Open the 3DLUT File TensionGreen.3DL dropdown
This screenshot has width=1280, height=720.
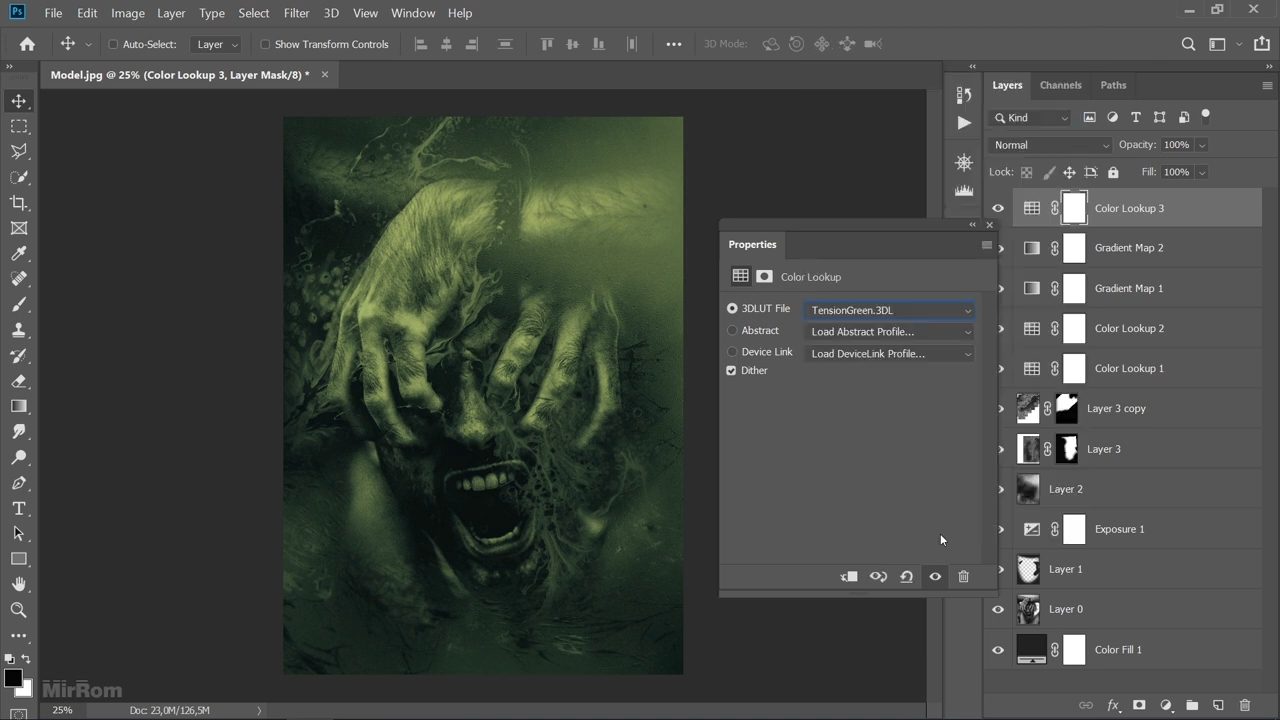coord(889,310)
